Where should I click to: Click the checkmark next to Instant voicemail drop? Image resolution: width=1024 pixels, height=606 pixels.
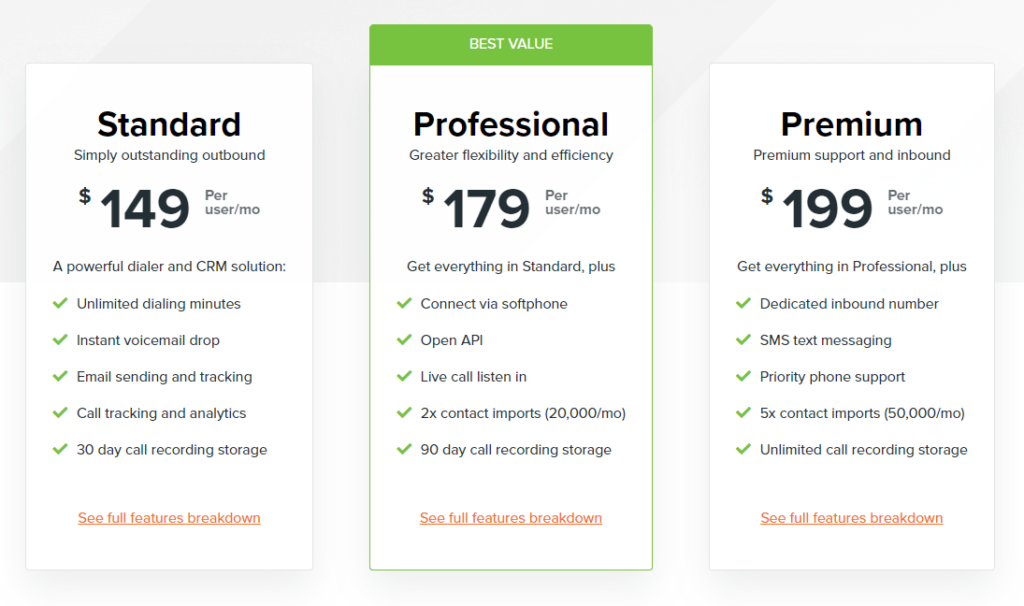(60, 340)
